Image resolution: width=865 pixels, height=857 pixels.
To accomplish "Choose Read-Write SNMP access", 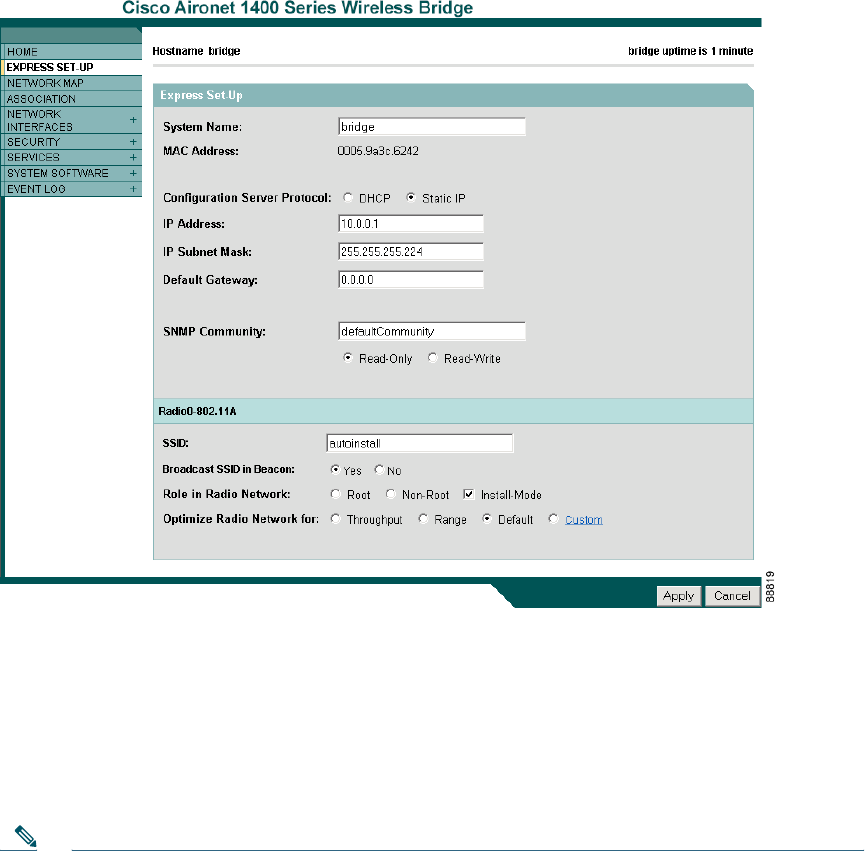I will [433, 358].
